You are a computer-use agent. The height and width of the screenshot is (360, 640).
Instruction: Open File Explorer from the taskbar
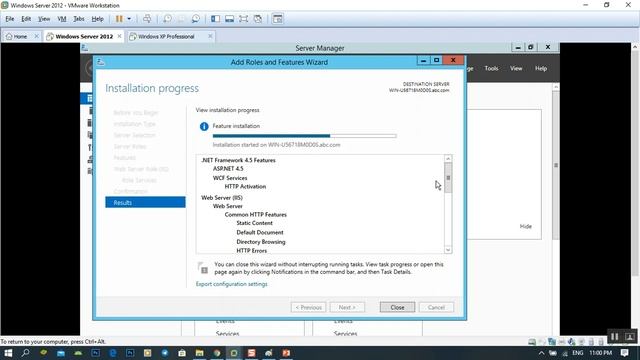[x=199, y=353]
